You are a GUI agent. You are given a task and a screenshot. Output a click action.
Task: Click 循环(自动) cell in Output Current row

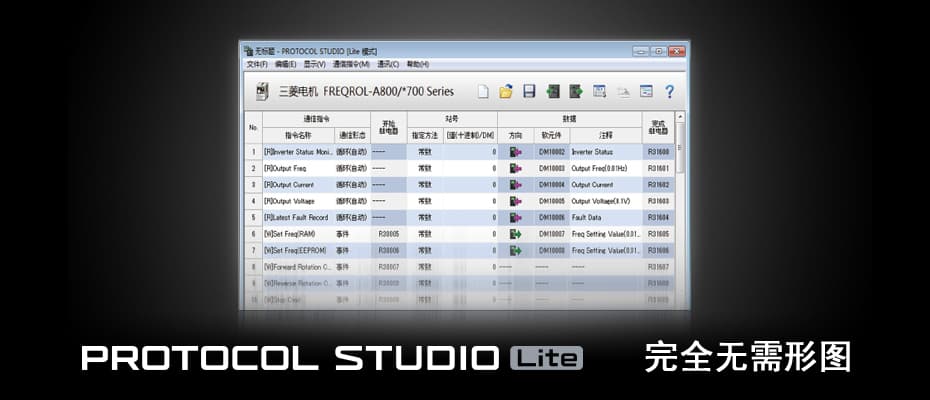click(351, 184)
